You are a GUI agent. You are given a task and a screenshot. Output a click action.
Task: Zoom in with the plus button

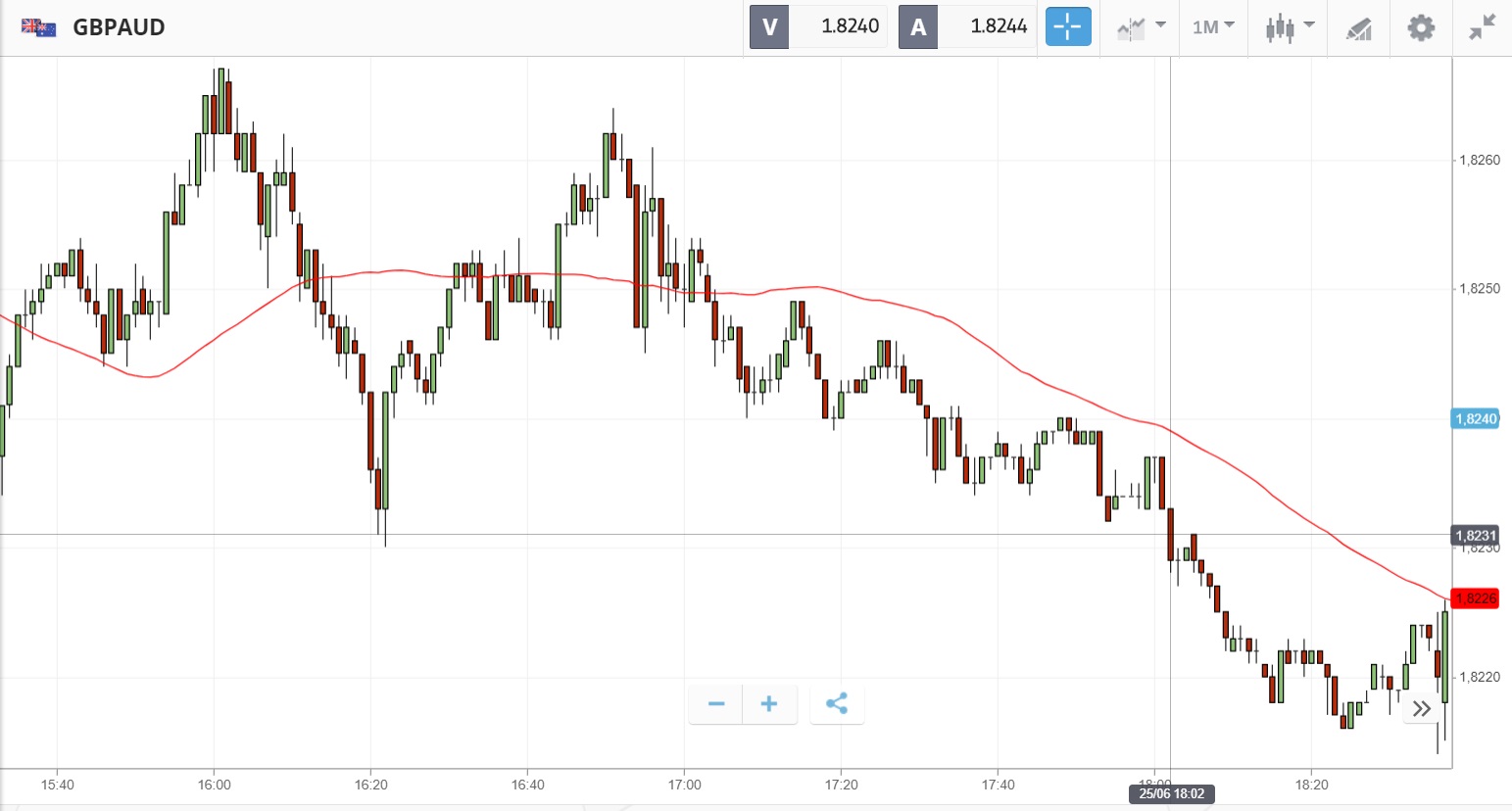(769, 704)
